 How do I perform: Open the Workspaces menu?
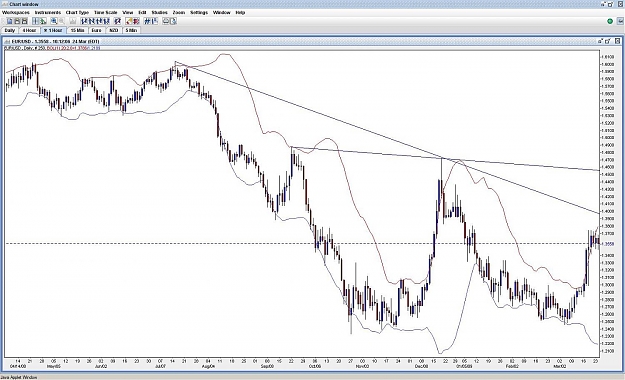[16, 13]
